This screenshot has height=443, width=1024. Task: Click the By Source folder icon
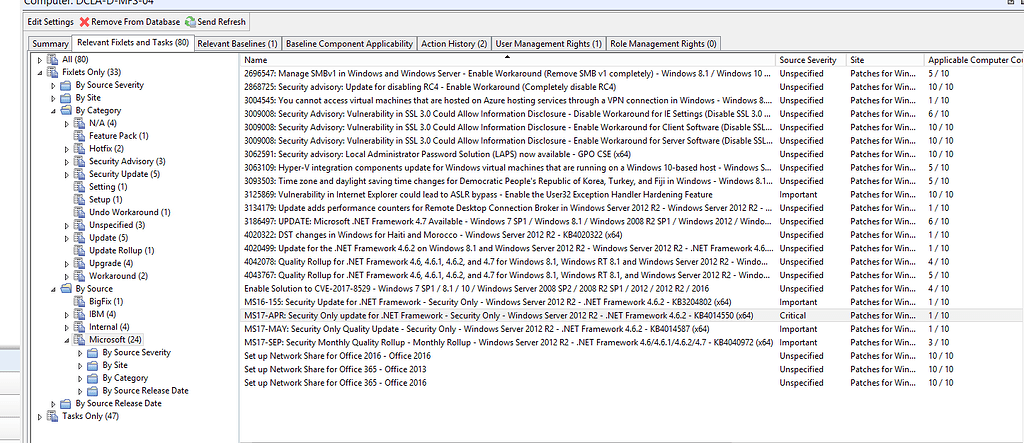click(66, 289)
